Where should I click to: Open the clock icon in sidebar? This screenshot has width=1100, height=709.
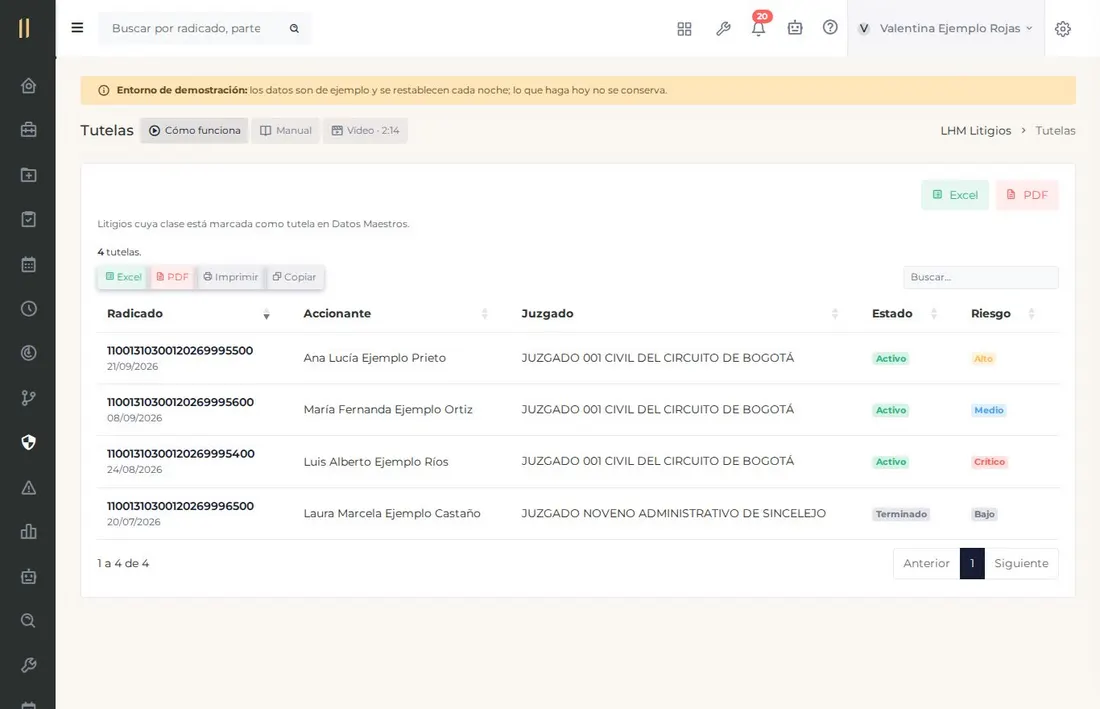point(28,309)
